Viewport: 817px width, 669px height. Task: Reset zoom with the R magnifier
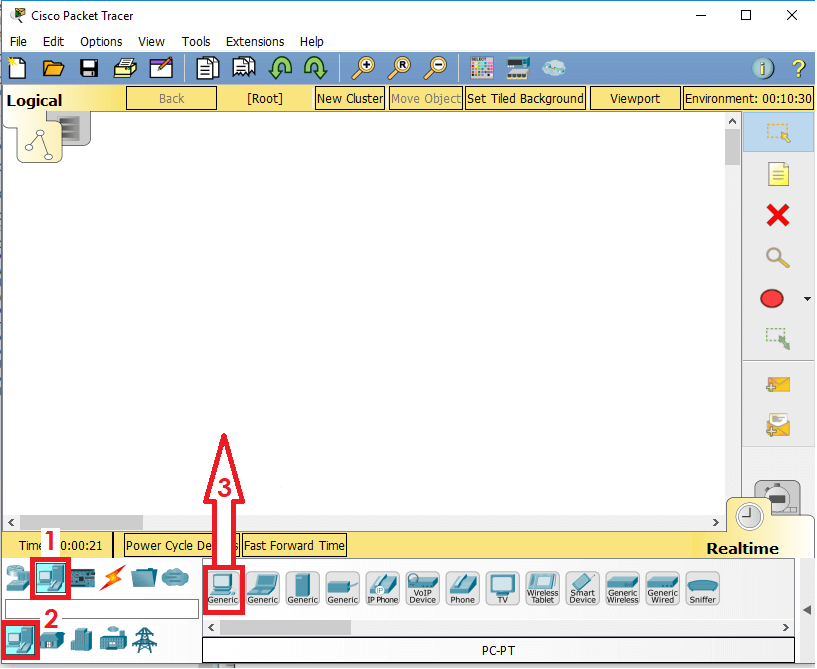tap(400, 68)
